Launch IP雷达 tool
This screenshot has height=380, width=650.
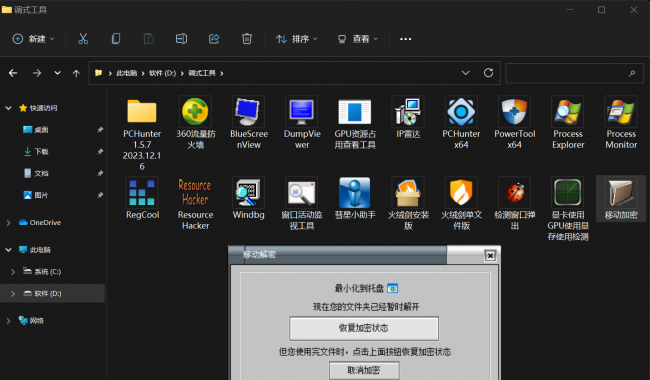(408, 111)
